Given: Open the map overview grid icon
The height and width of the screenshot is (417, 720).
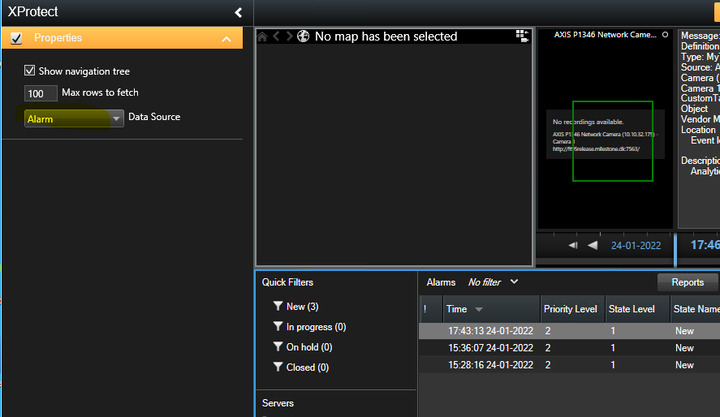Looking at the screenshot, I should [x=521, y=35].
